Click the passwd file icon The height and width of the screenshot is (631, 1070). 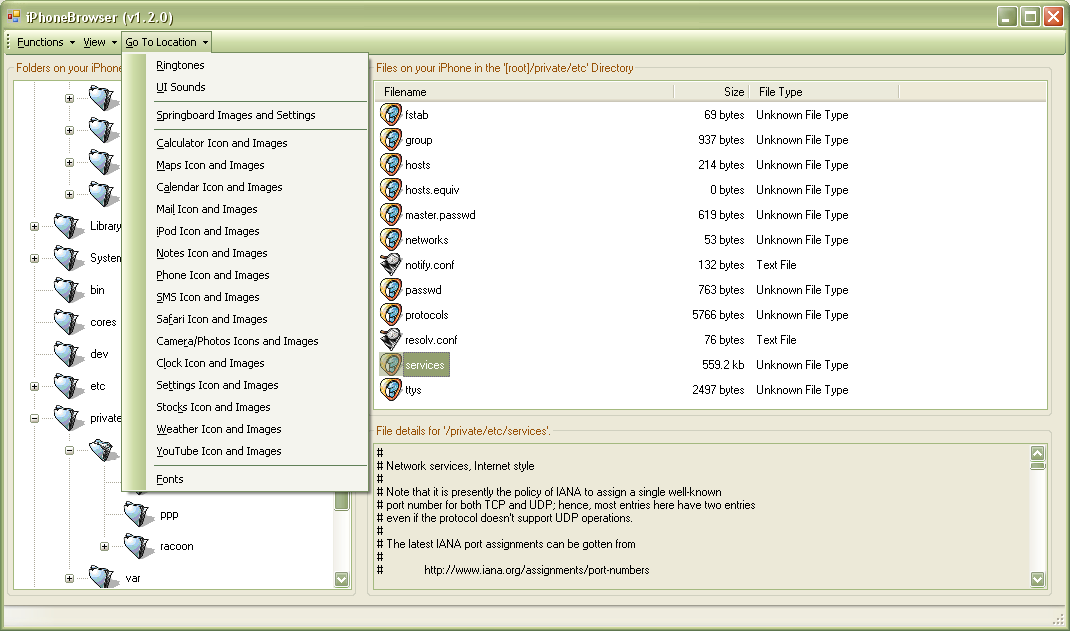tap(391, 290)
